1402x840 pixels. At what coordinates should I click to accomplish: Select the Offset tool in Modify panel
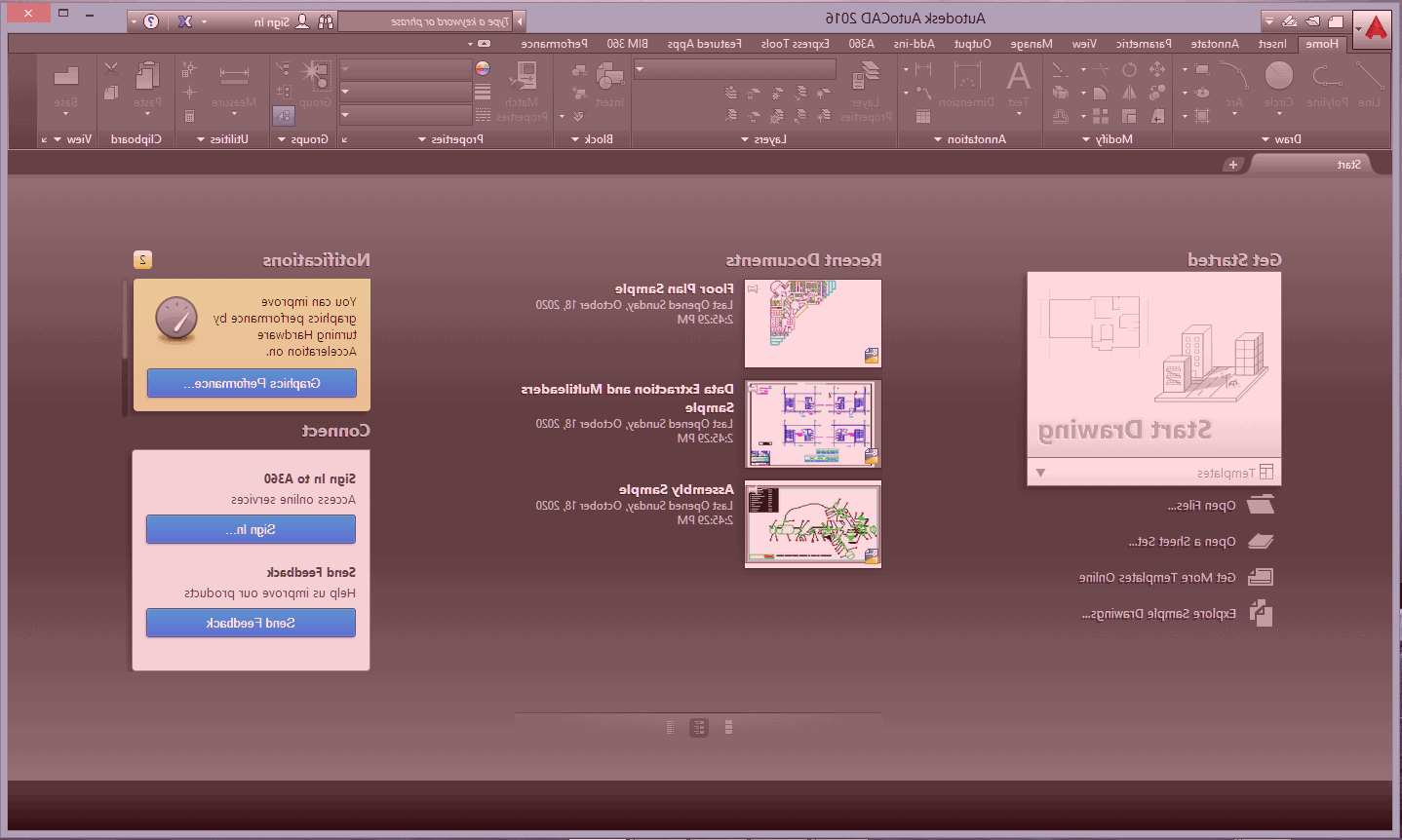(1060, 116)
